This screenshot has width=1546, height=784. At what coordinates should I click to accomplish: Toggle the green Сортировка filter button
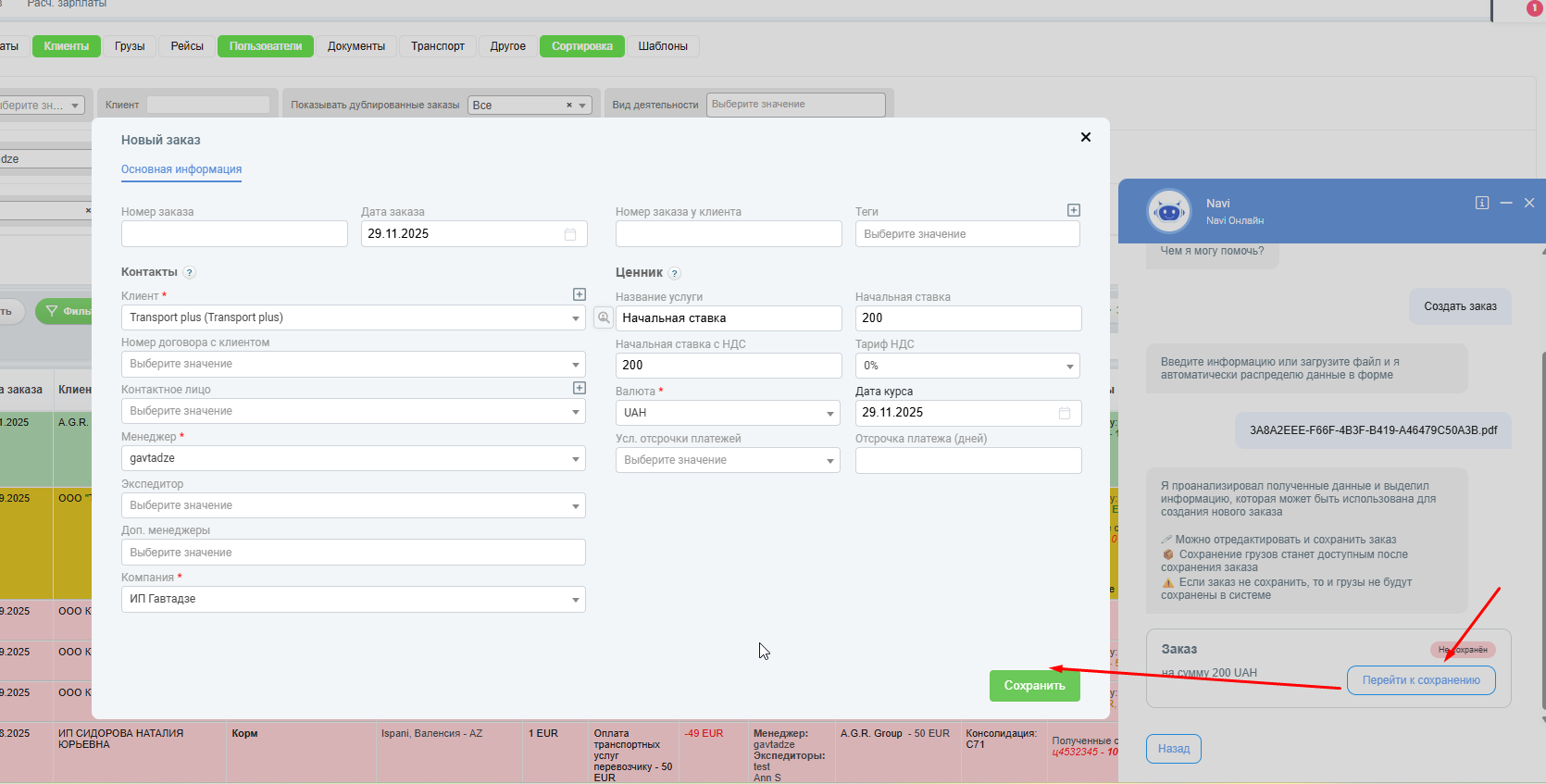click(581, 46)
